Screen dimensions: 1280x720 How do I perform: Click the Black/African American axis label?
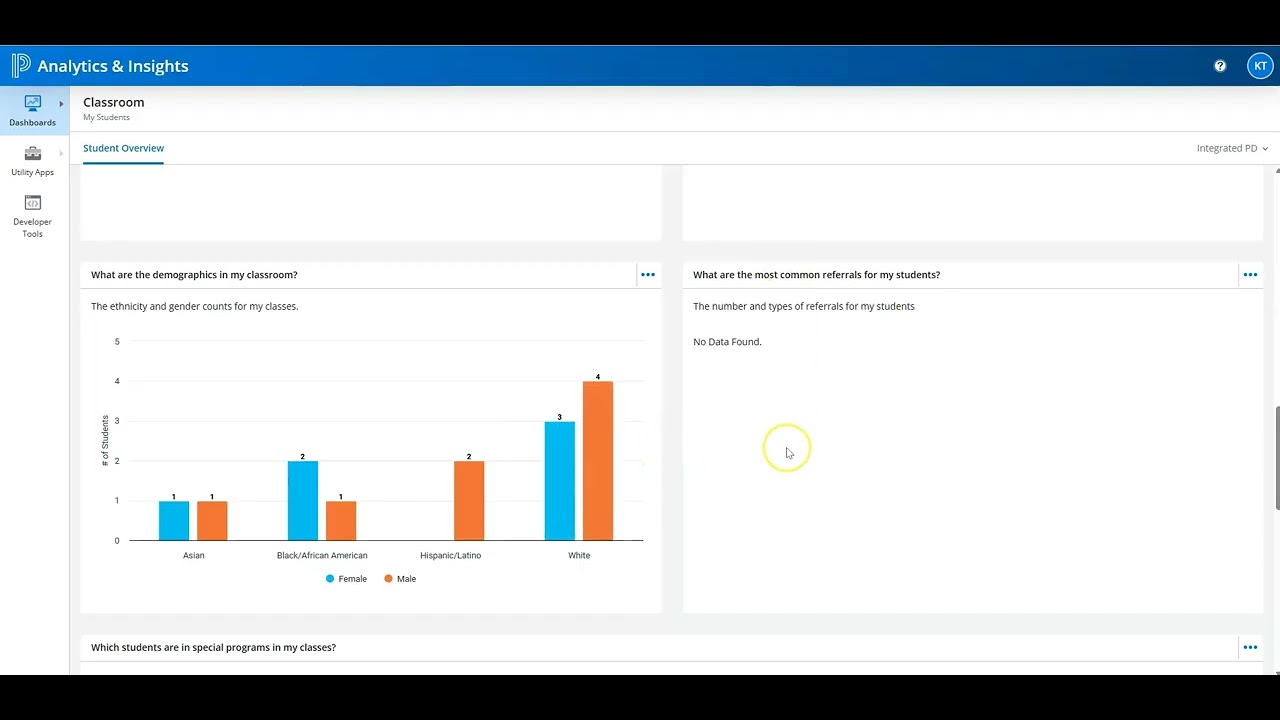[322, 556]
